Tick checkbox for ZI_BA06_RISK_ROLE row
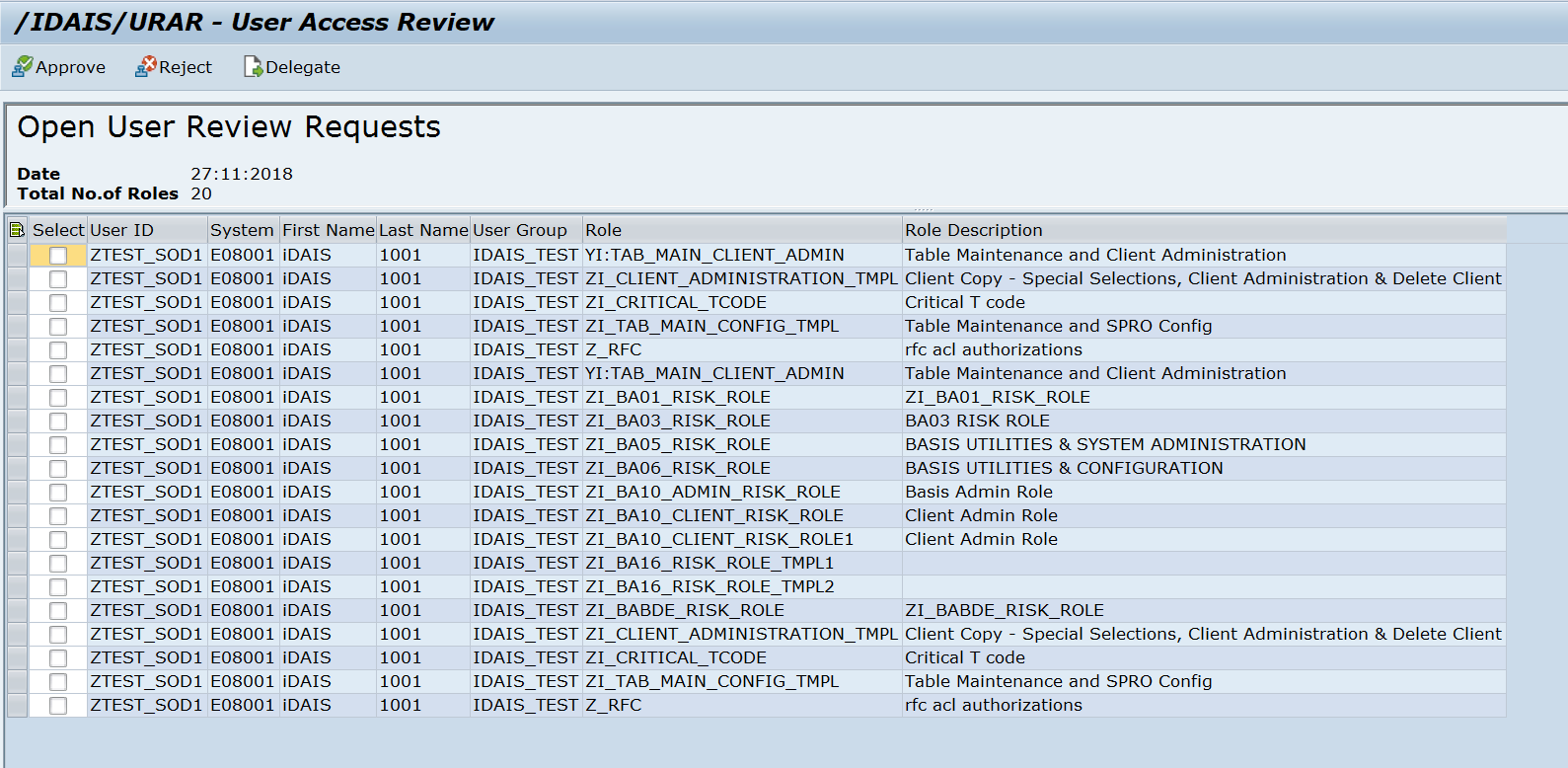Screen dimensions: 1568x768 [58, 469]
